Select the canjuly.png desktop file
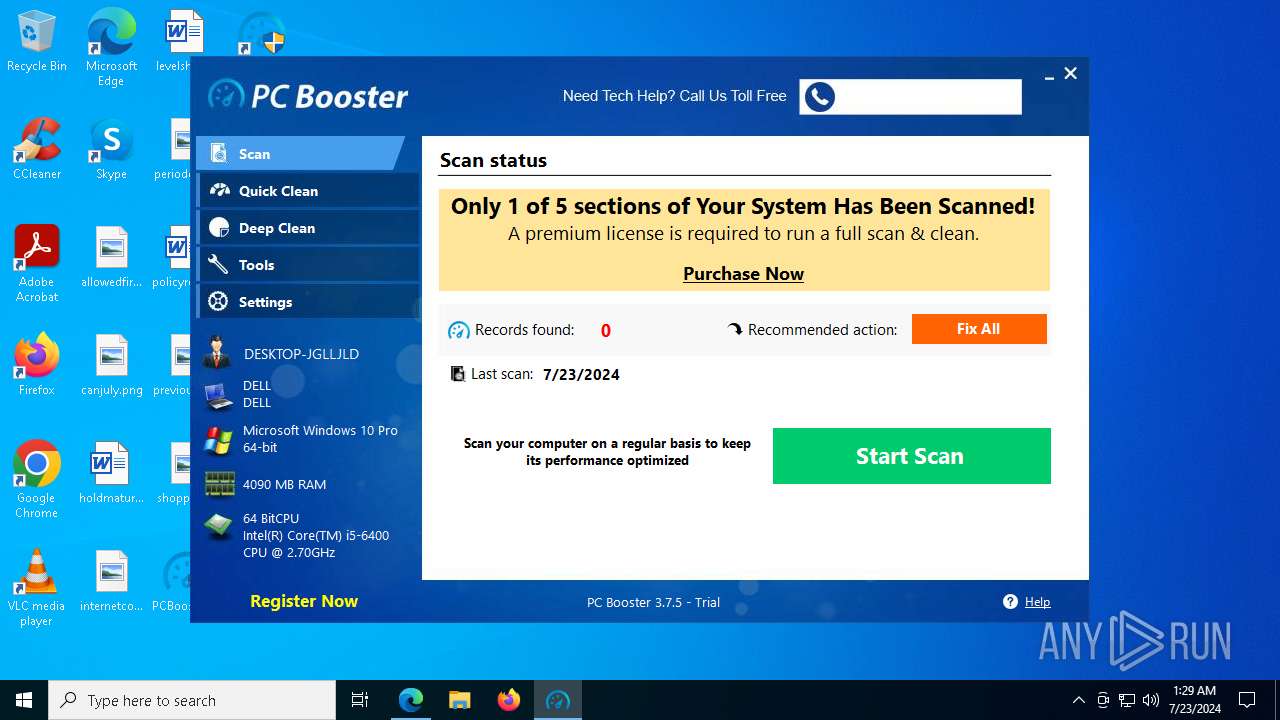This screenshot has width=1280, height=720. click(111, 364)
